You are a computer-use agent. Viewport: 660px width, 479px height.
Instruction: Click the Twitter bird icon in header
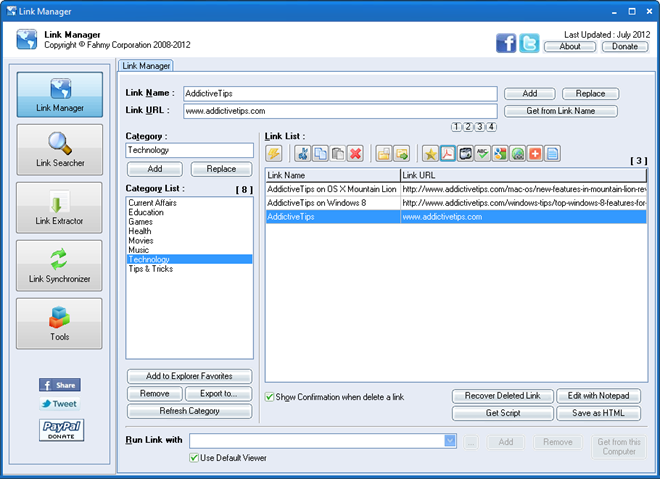pyautogui.click(x=529, y=43)
